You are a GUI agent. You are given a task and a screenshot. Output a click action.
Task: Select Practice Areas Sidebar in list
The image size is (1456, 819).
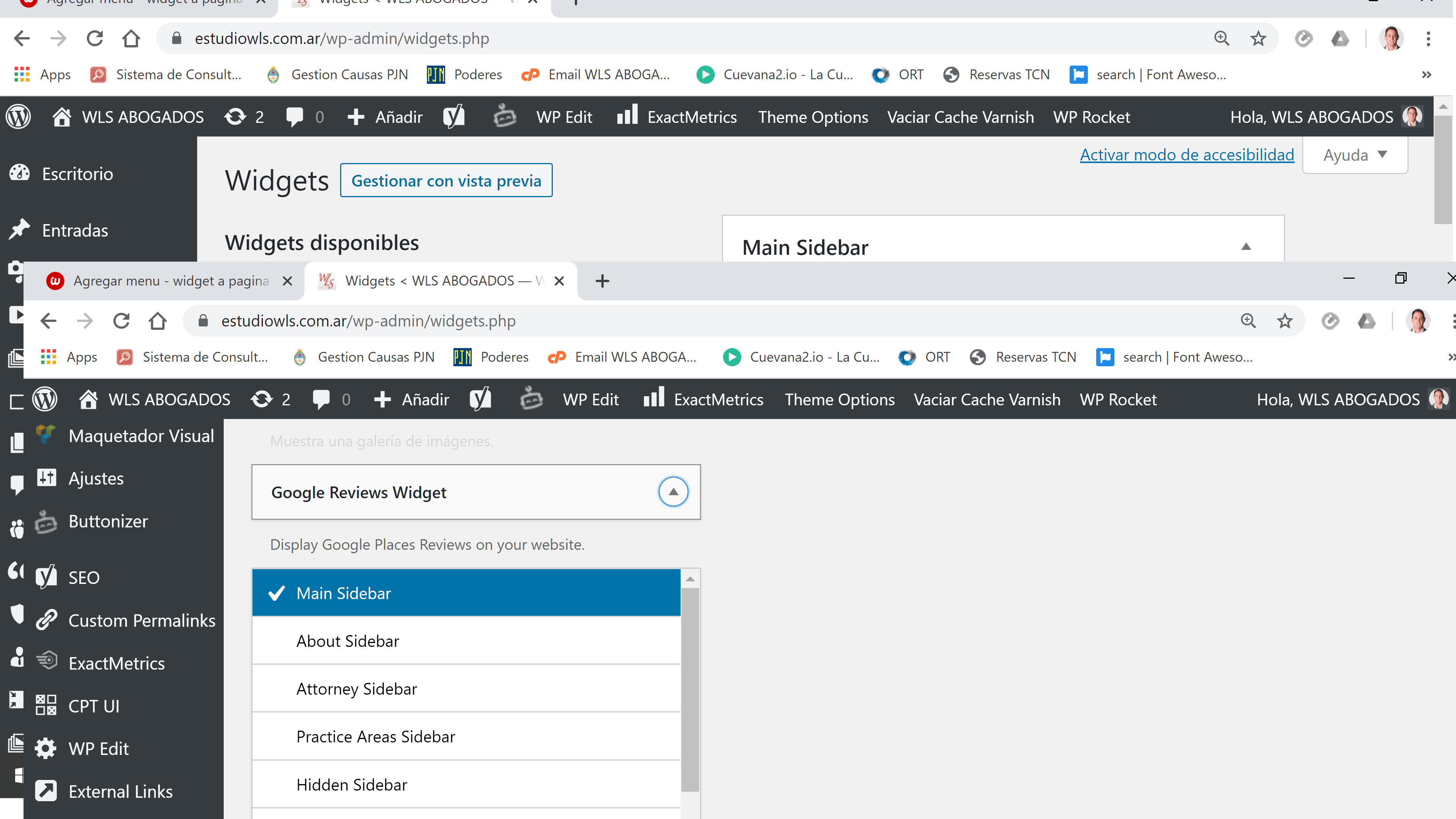pos(466,736)
